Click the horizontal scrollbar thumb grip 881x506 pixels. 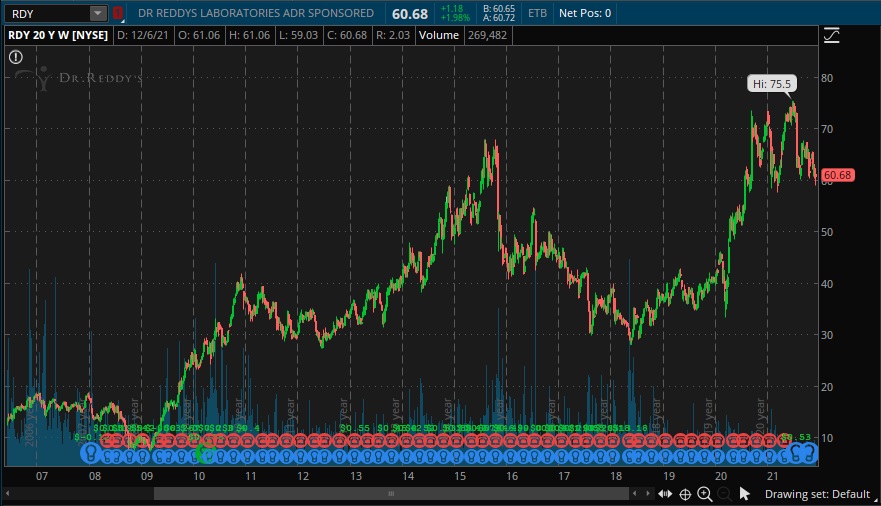(x=391, y=494)
